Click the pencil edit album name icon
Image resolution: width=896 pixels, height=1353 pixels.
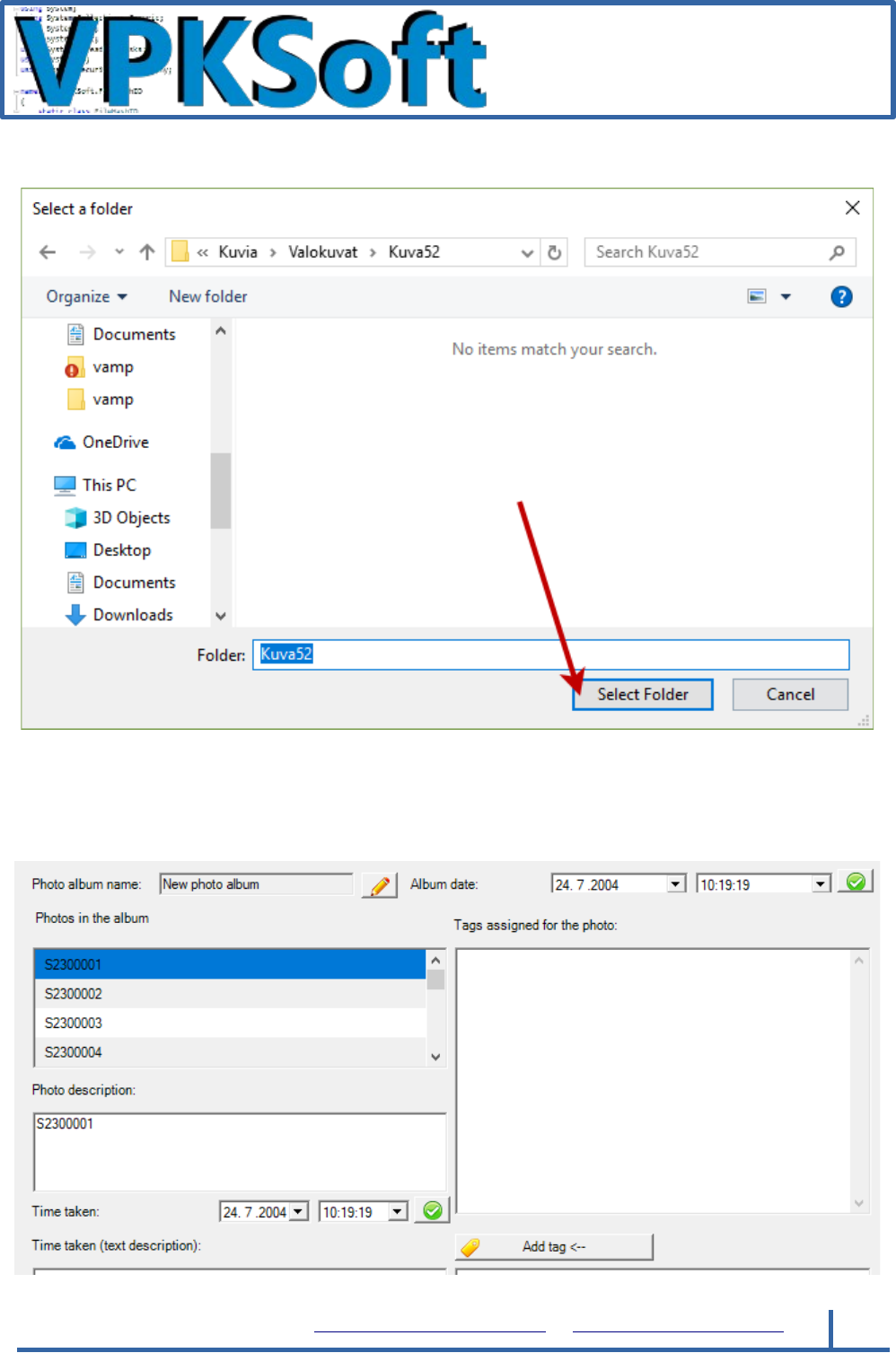point(380,885)
